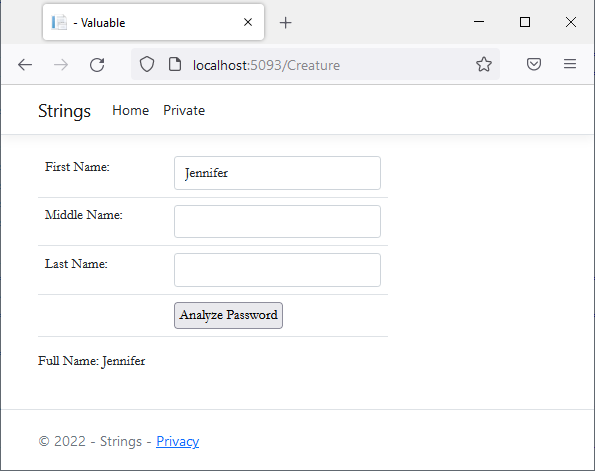This screenshot has height=471, width=595.
Task: Open a new tab with the plus button
Action: click(285, 23)
